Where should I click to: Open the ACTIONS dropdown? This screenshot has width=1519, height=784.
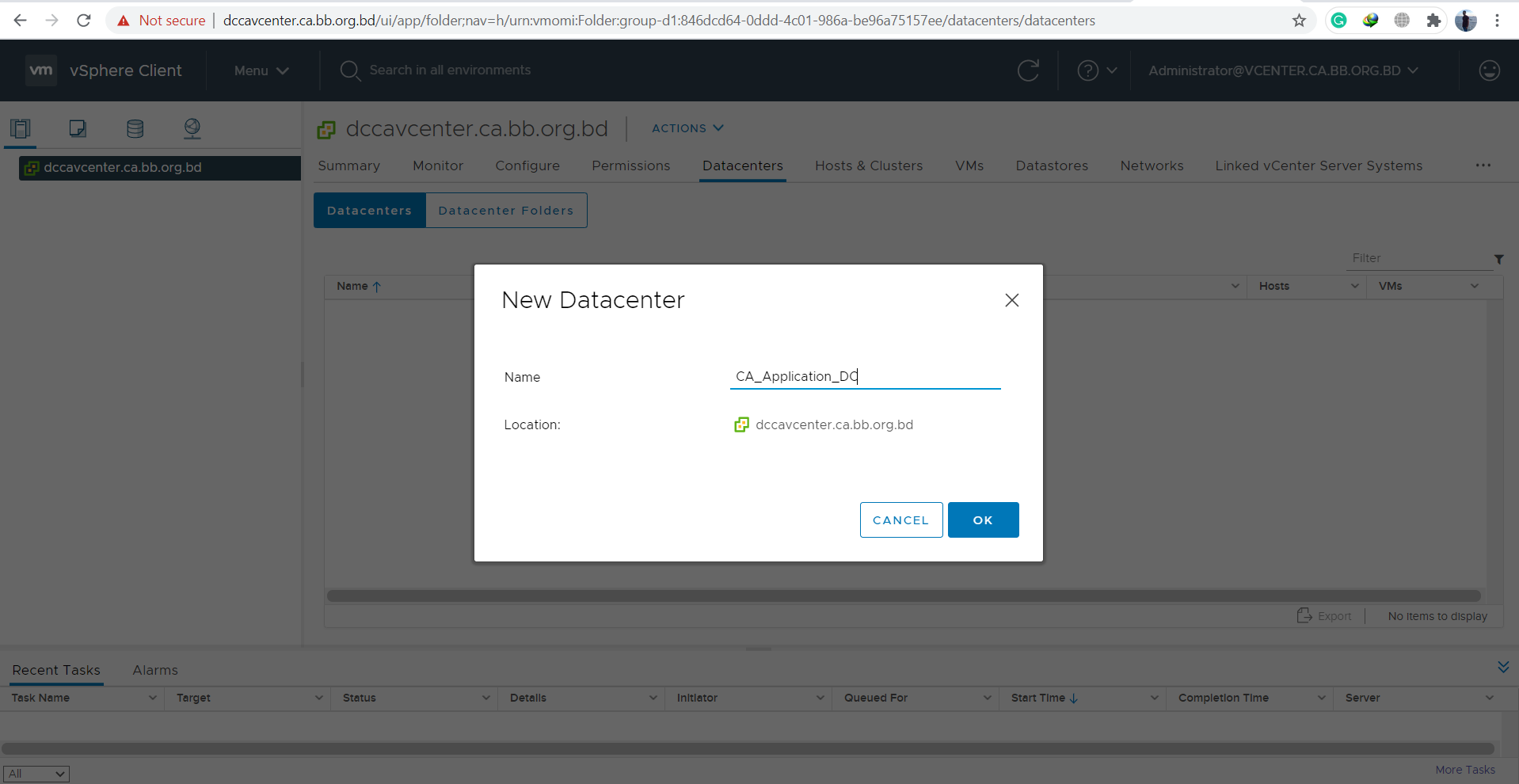click(x=687, y=128)
